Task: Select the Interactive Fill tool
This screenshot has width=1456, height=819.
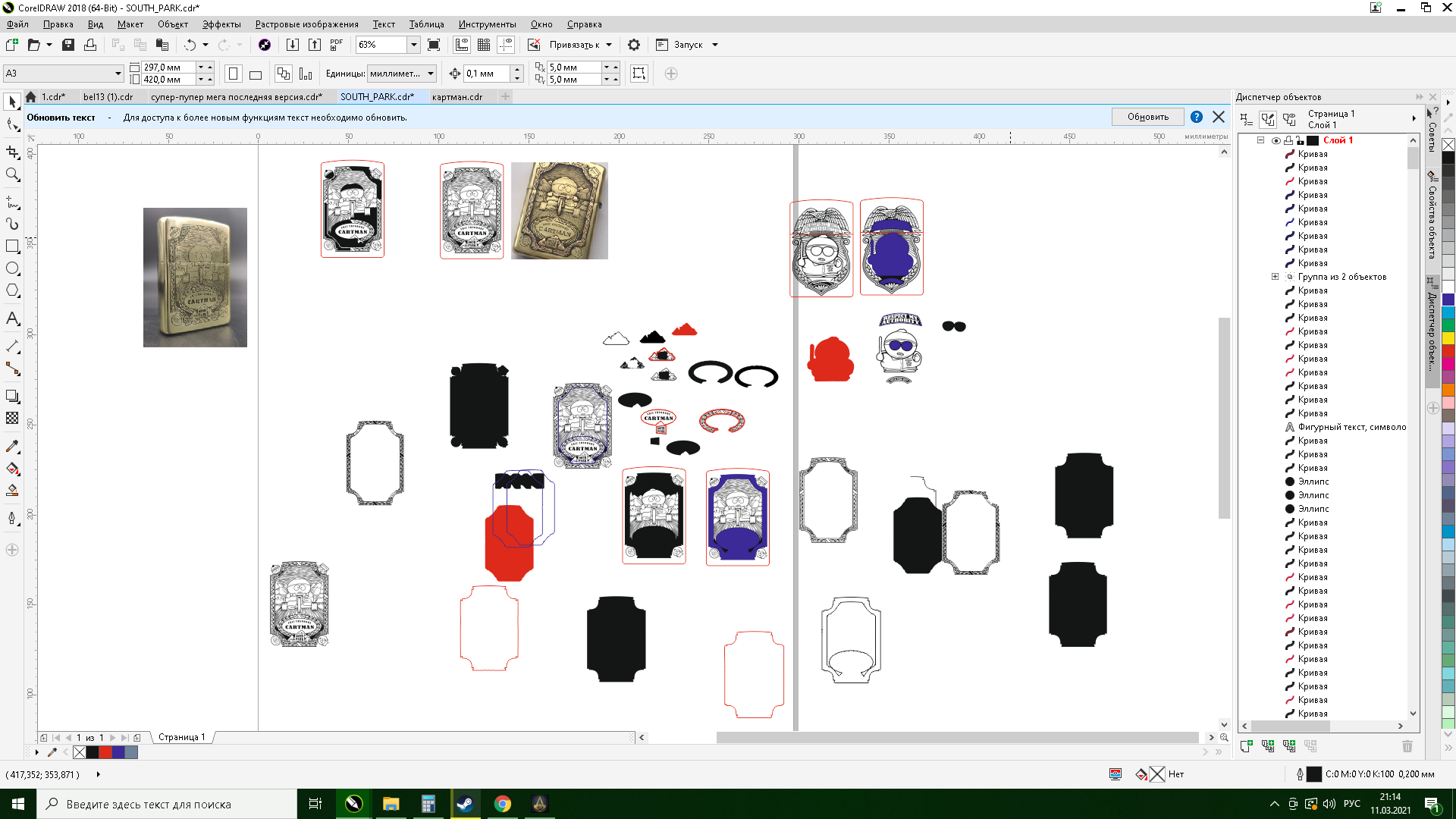Action: pyautogui.click(x=12, y=468)
